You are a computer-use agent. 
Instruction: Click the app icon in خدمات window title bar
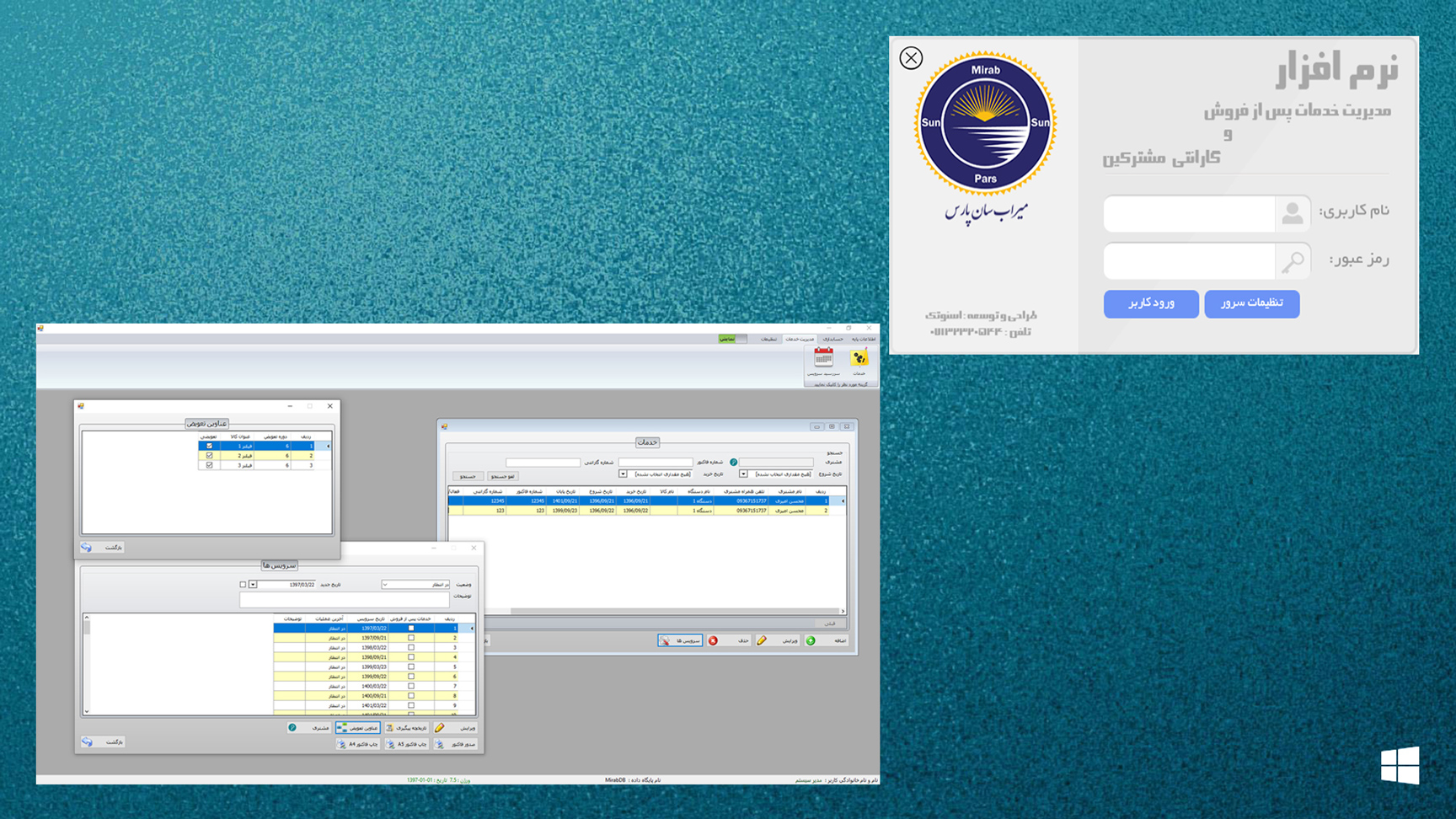pyautogui.click(x=445, y=426)
